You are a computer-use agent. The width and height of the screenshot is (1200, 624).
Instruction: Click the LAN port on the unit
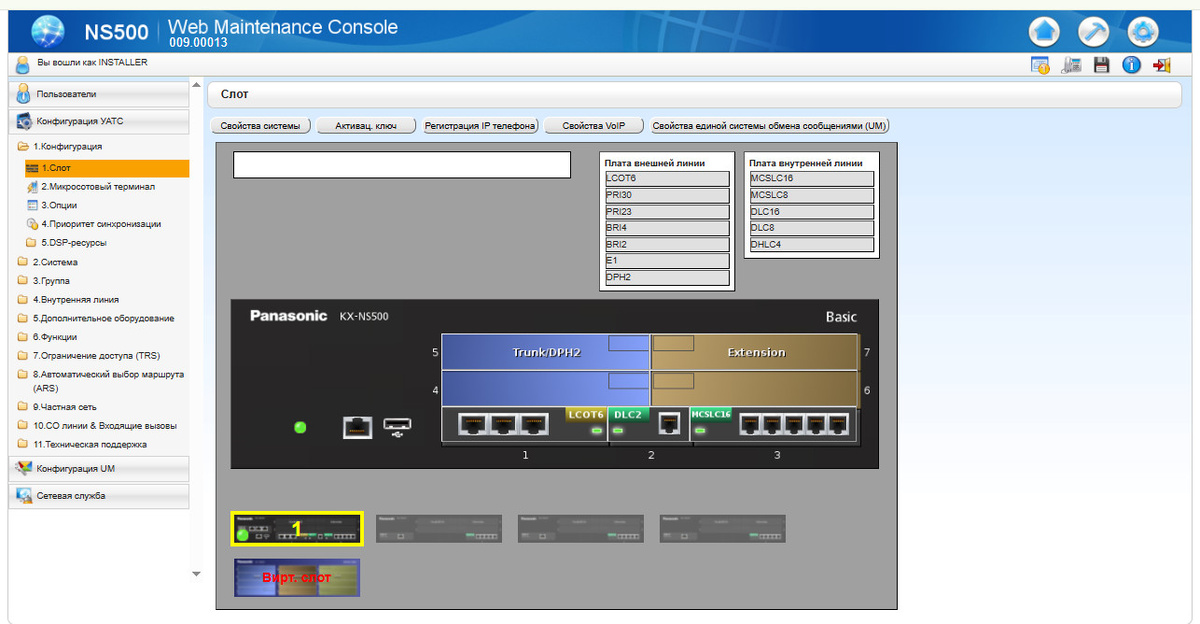pos(357,428)
